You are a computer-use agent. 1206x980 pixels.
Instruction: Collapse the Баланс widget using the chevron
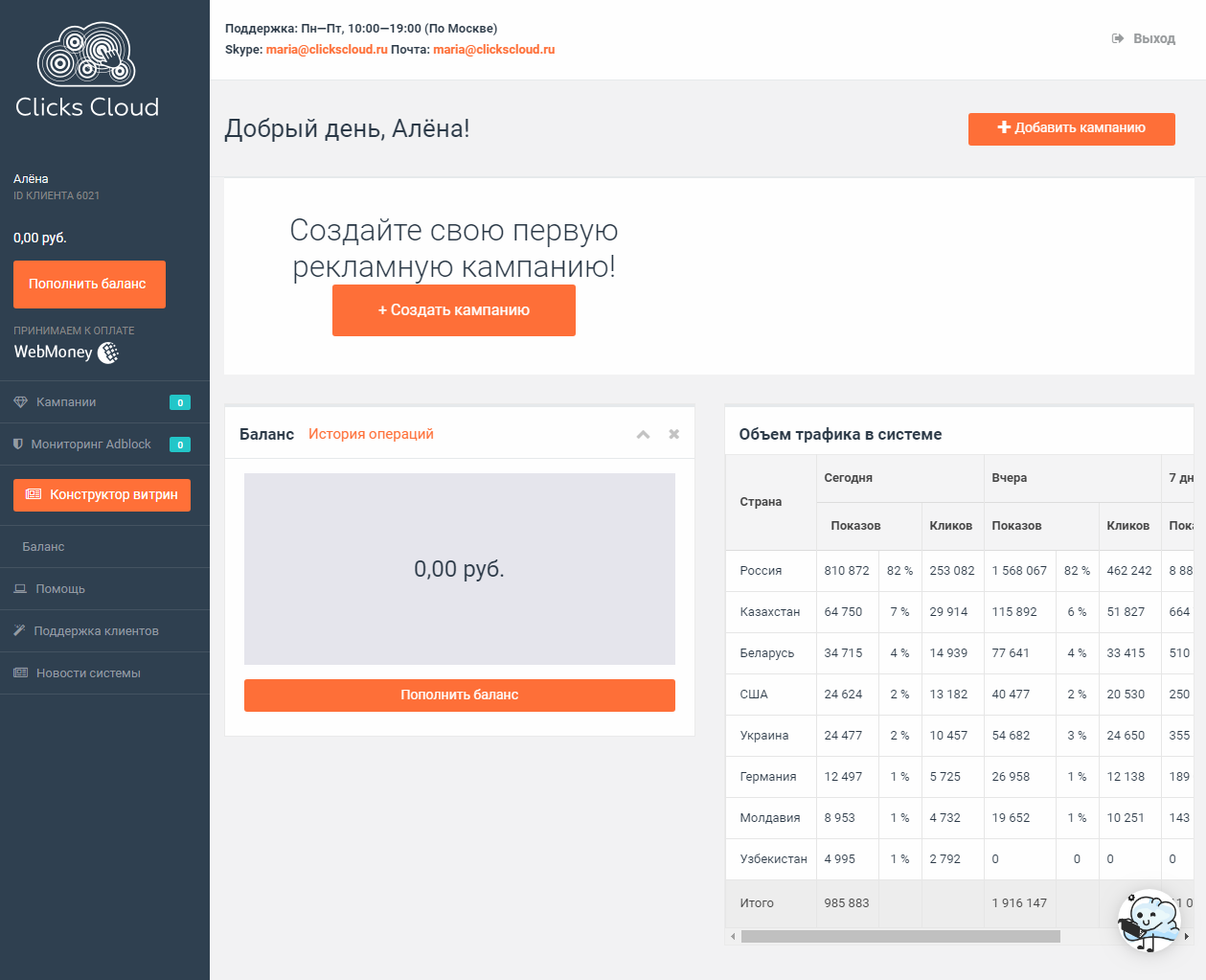pyautogui.click(x=643, y=433)
